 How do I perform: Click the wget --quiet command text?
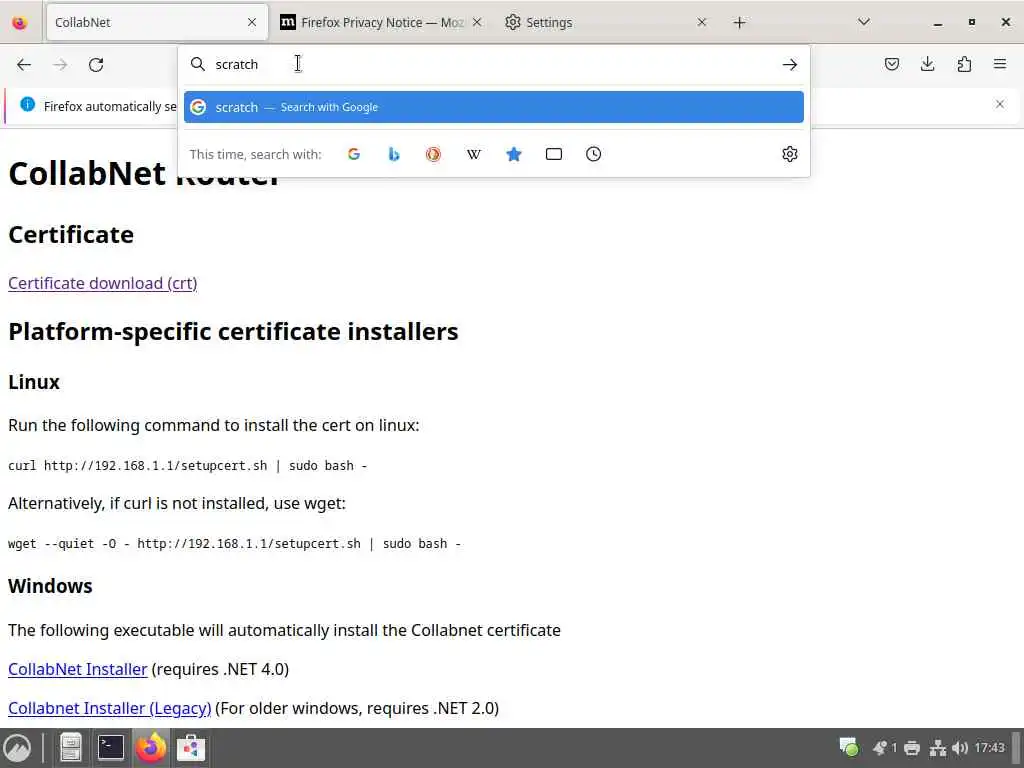click(x=234, y=543)
